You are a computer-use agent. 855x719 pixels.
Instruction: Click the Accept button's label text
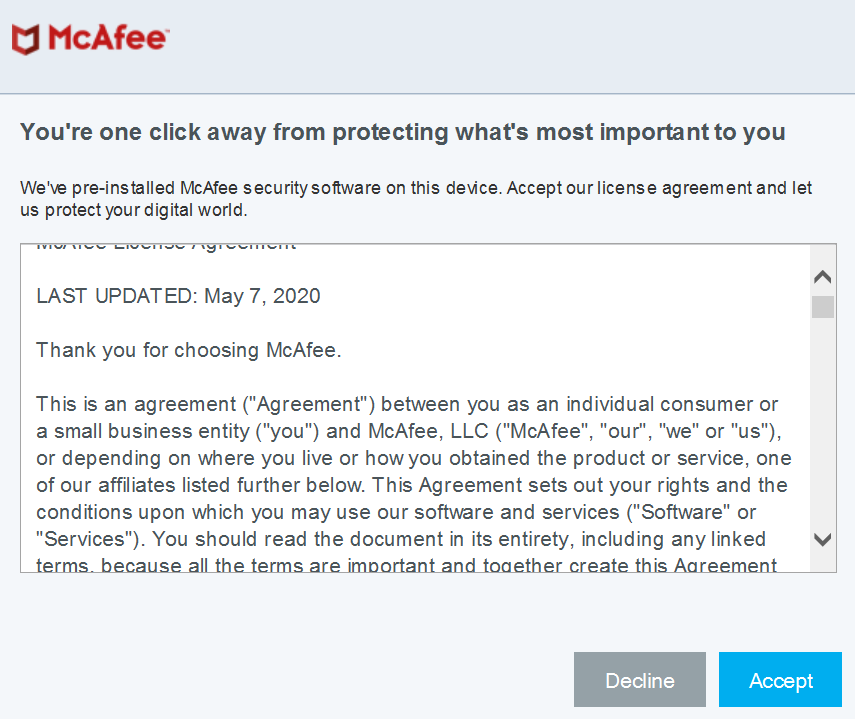click(x=780, y=679)
